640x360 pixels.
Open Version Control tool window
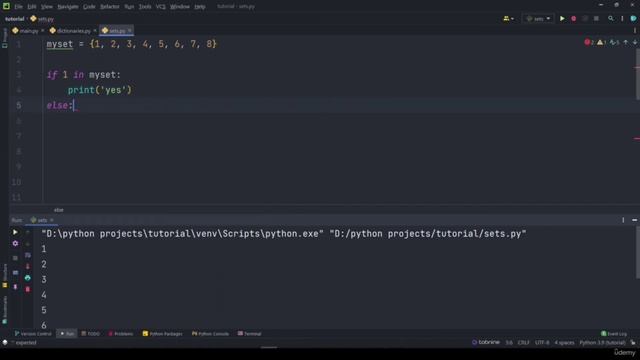[33, 333]
